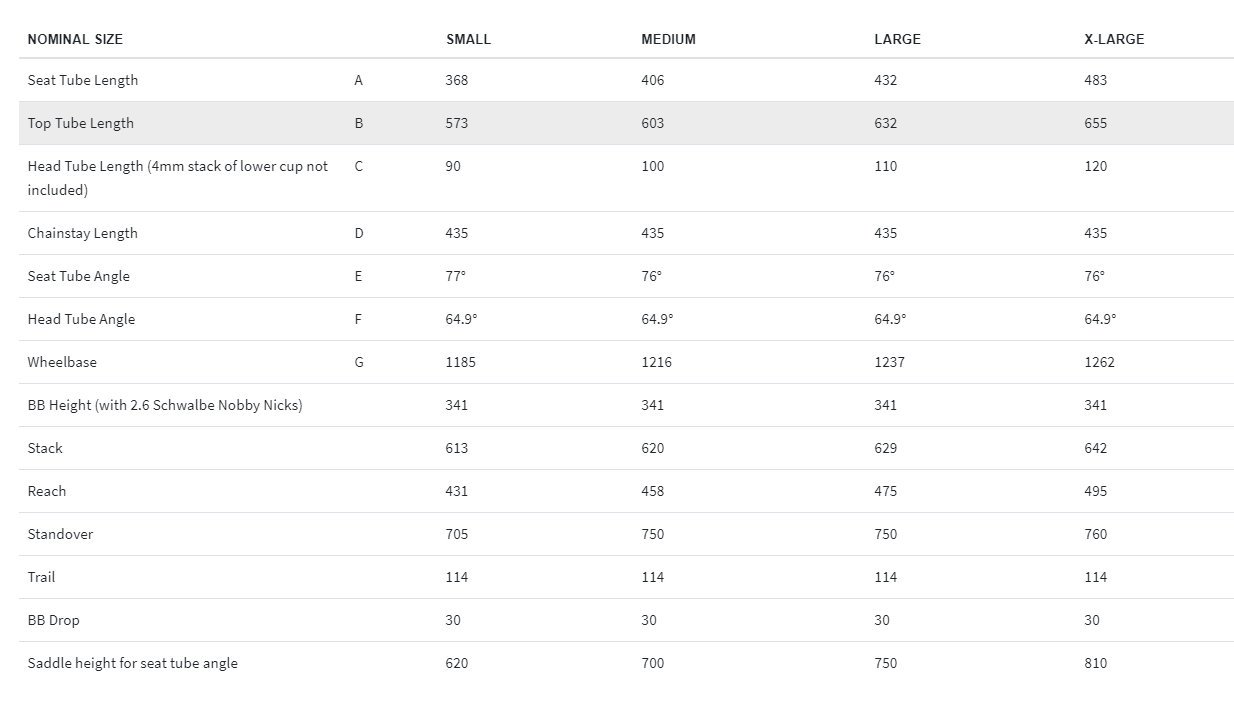Click the Trail row label

coord(41,577)
